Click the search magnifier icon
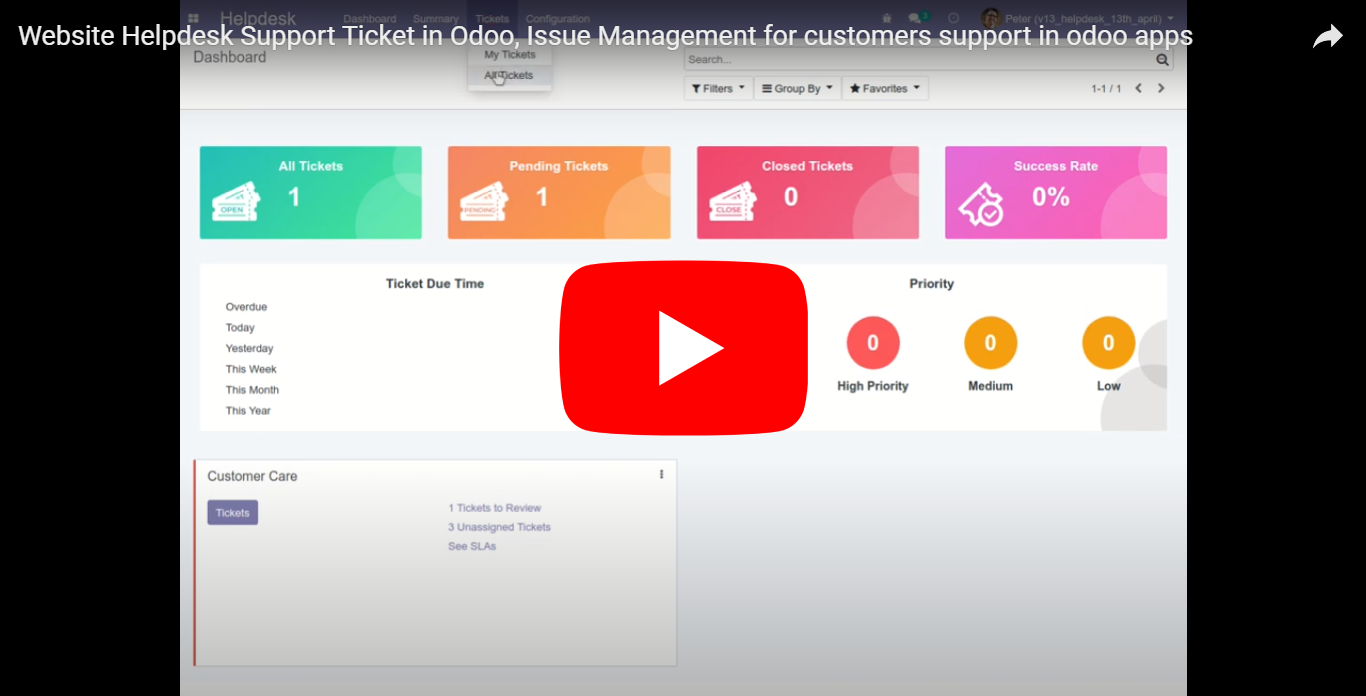The height and width of the screenshot is (696, 1366). (1162, 60)
